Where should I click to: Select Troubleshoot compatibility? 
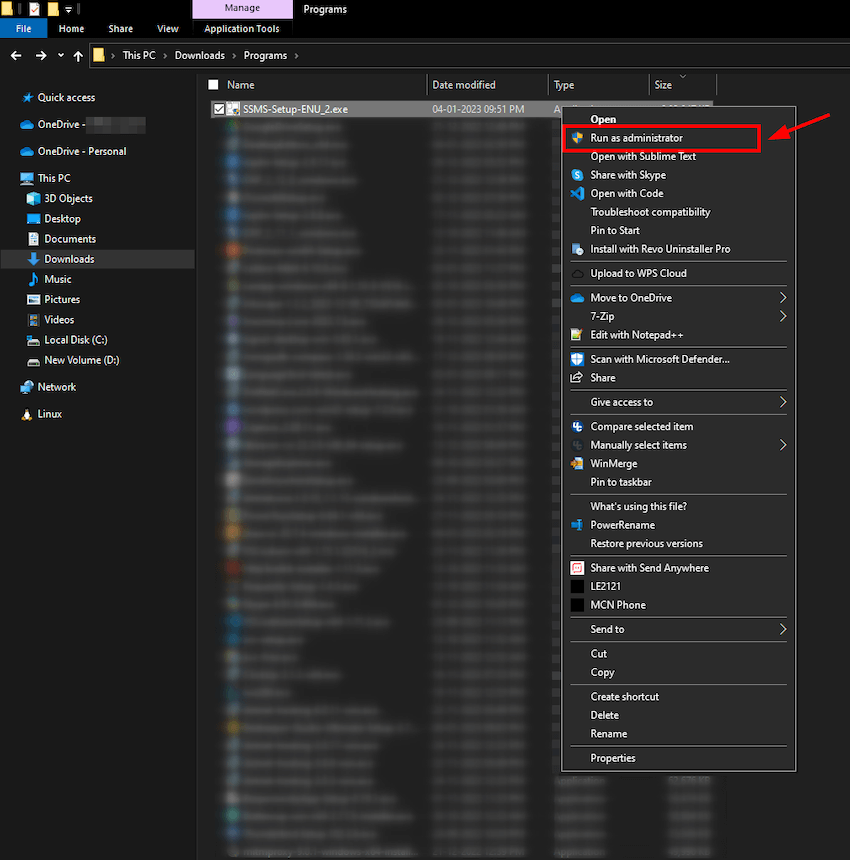(x=650, y=212)
